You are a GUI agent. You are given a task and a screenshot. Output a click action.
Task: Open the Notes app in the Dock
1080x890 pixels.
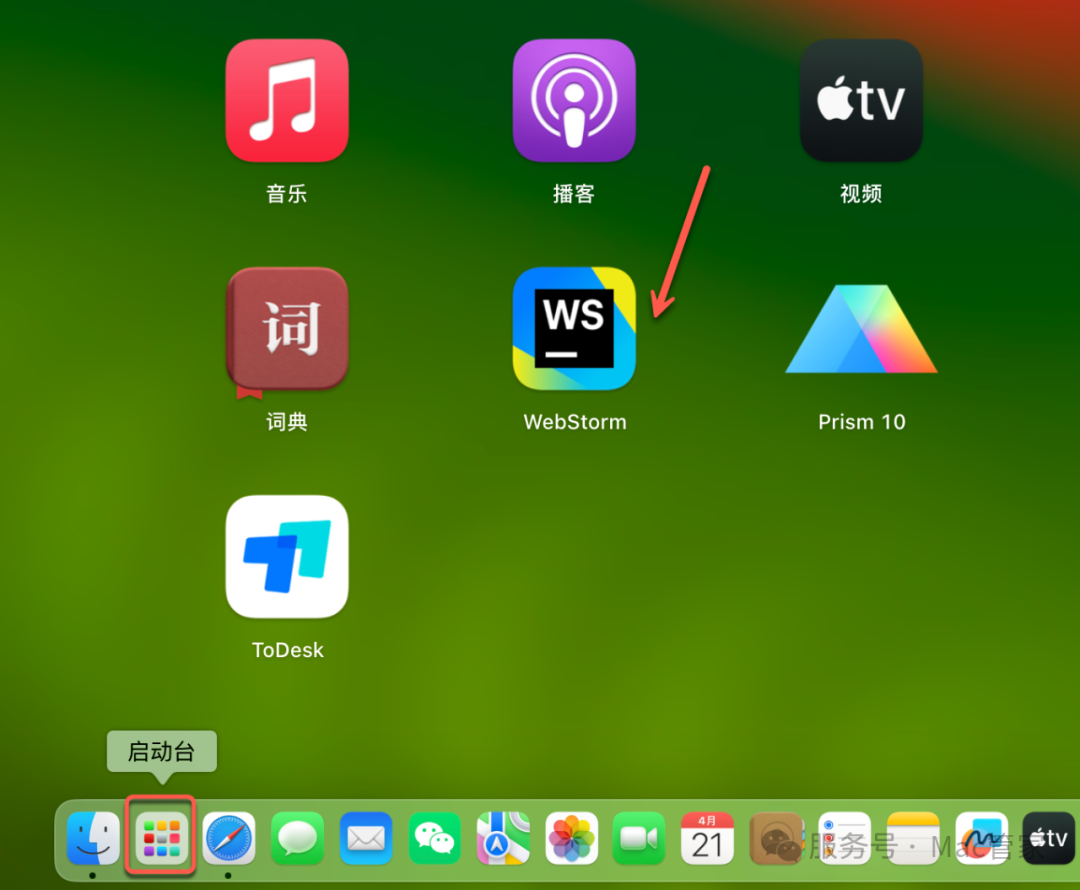coord(913,838)
